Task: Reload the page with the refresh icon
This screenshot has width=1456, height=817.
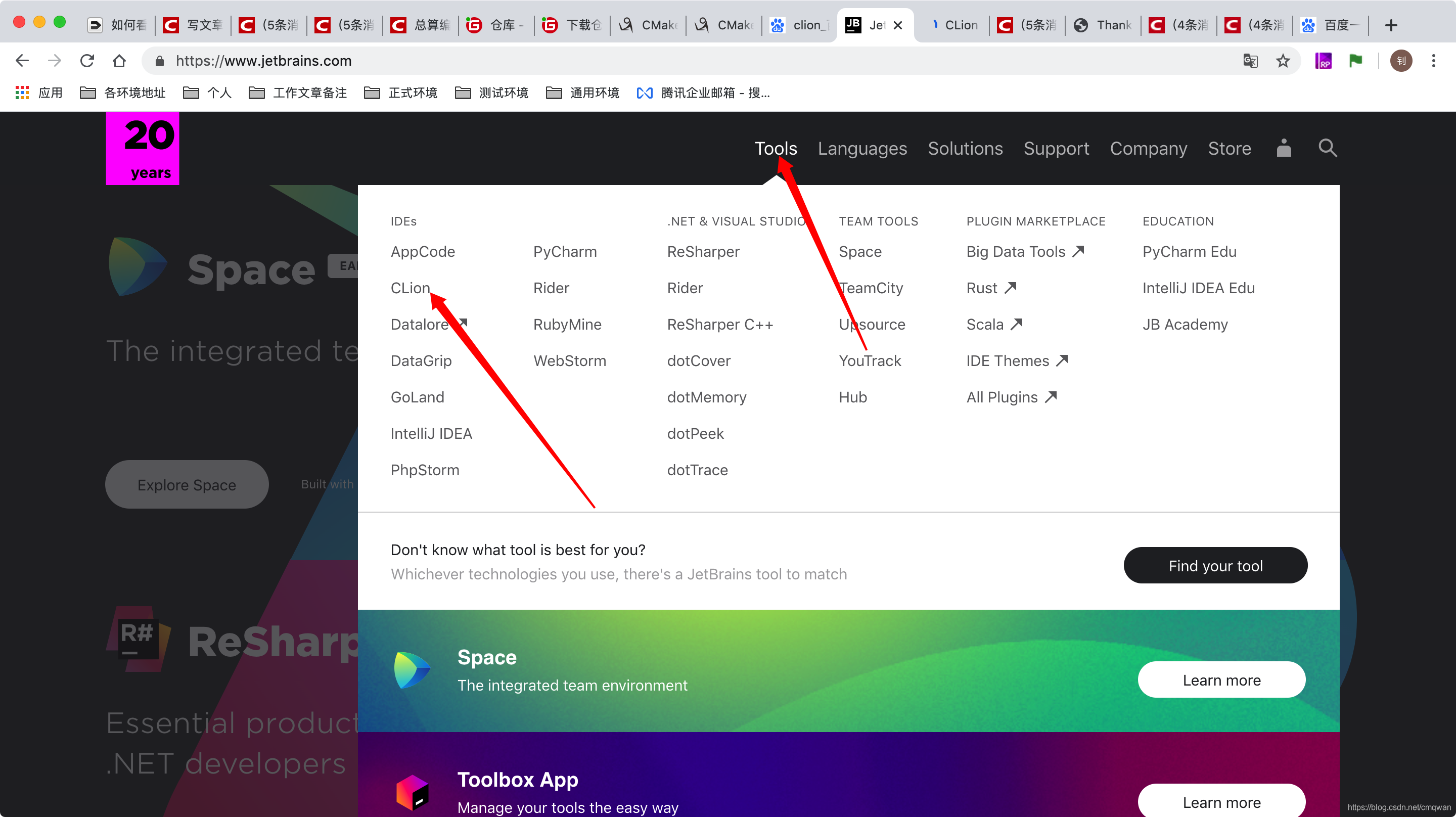Action: (x=87, y=61)
